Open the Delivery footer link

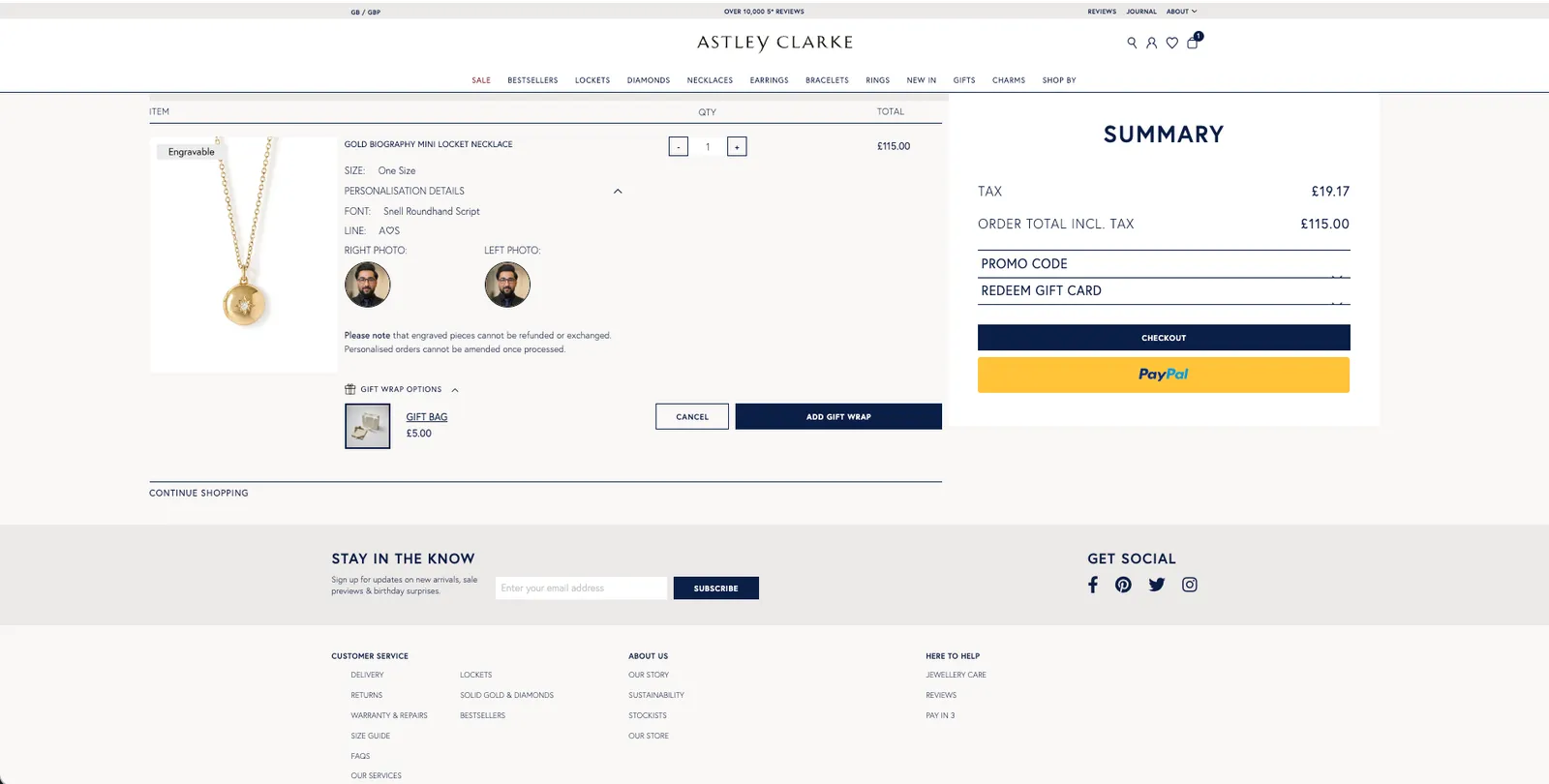(367, 675)
